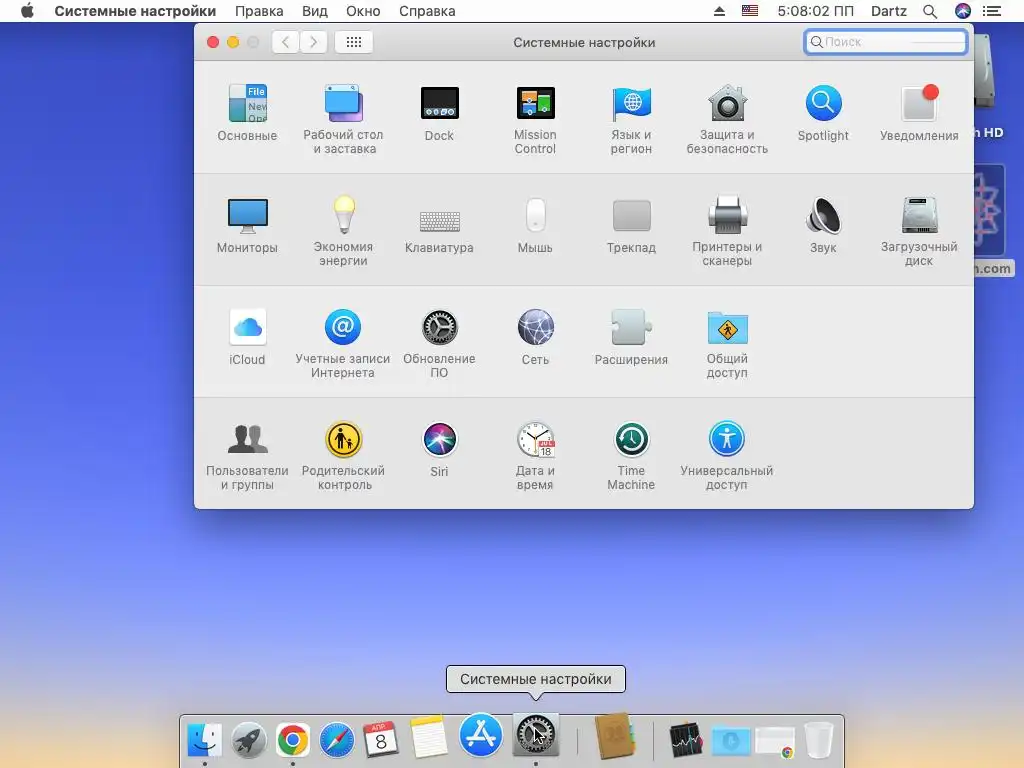Open the Окно menu
This screenshot has height=768, width=1024.
pos(363,11)
